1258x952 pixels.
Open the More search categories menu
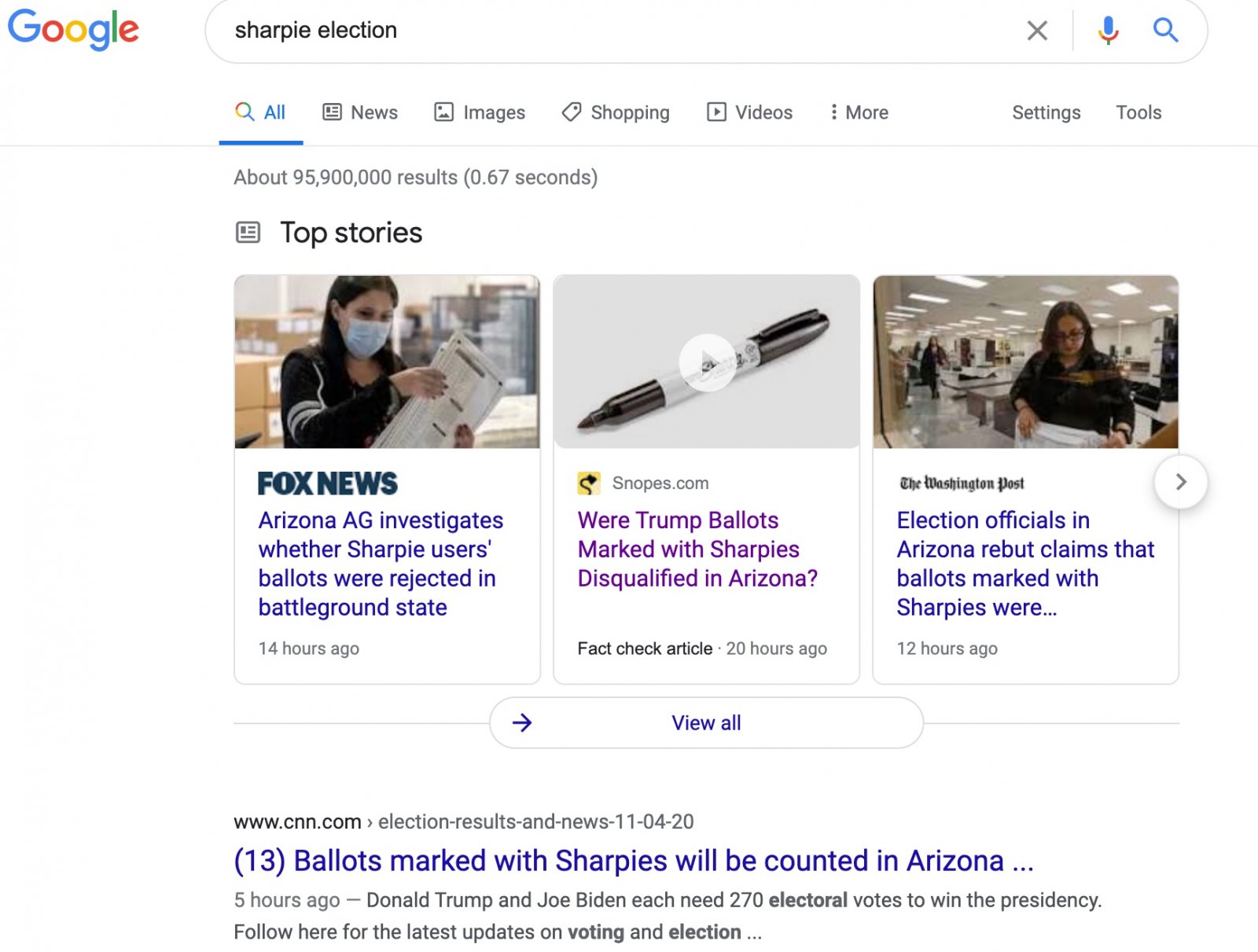(x=859, y=112)
